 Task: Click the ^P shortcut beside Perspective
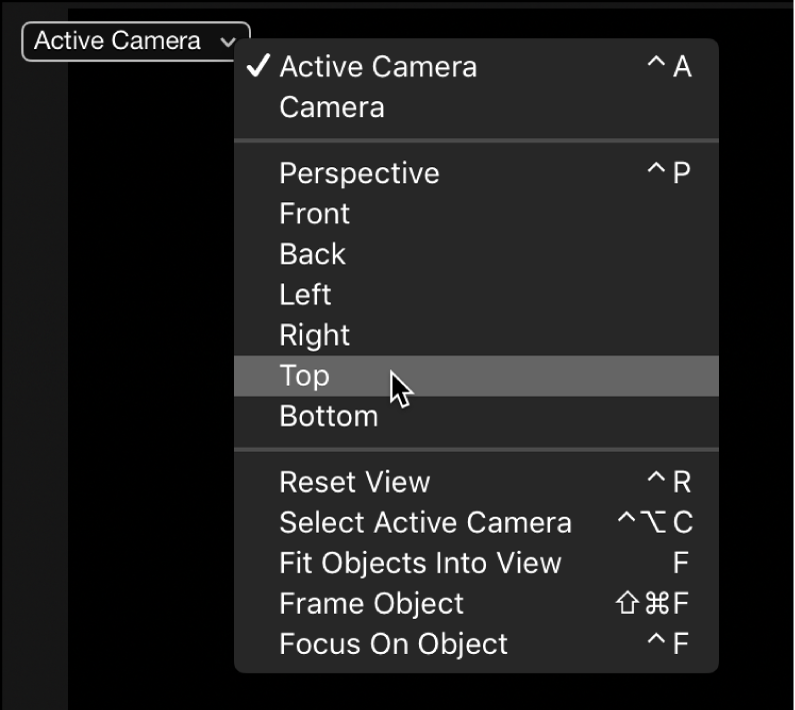669,173
